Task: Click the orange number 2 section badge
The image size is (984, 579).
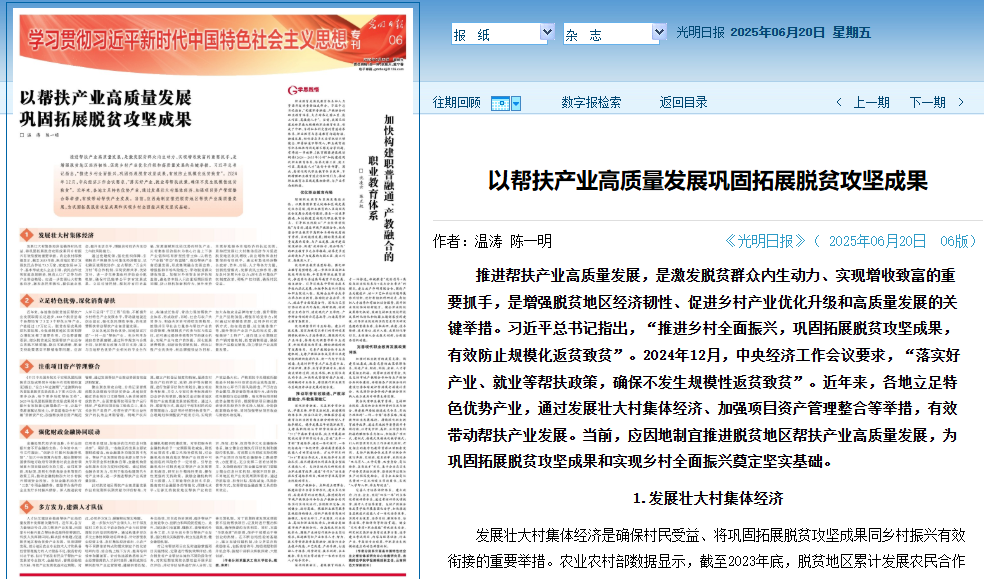Action: (26, 299)
